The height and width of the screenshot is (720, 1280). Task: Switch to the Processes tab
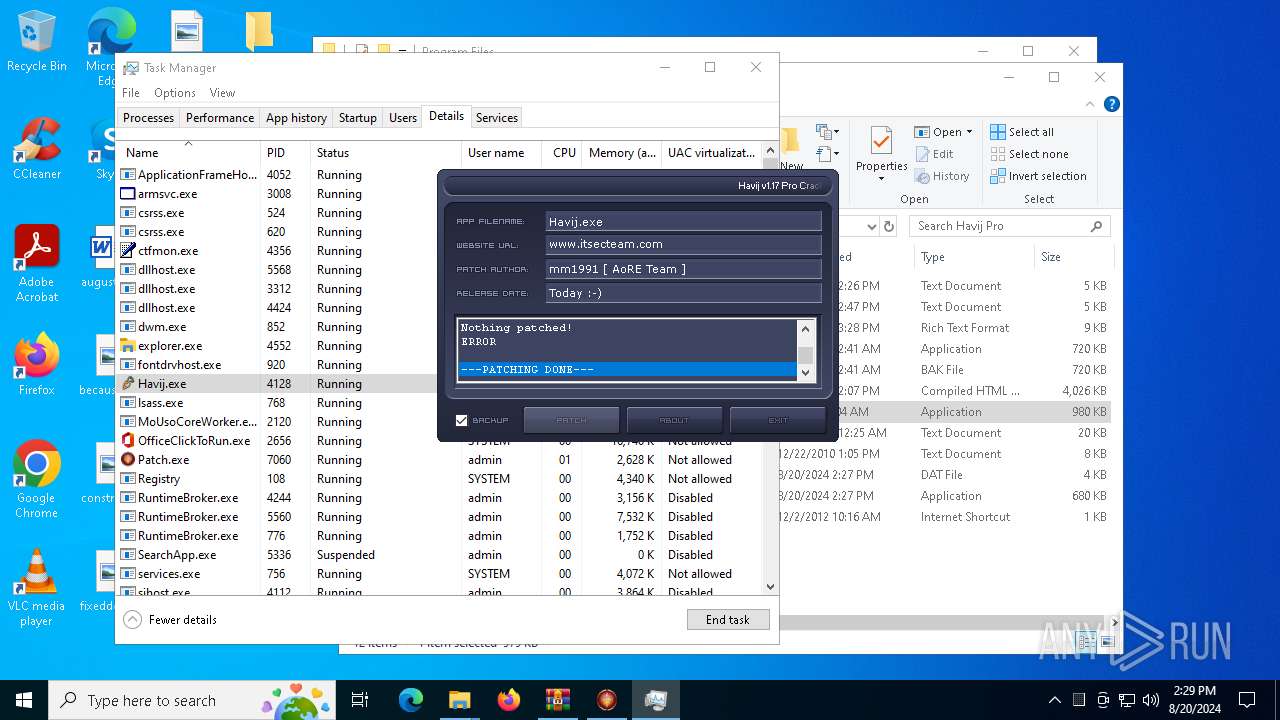(x=148, y=118)
